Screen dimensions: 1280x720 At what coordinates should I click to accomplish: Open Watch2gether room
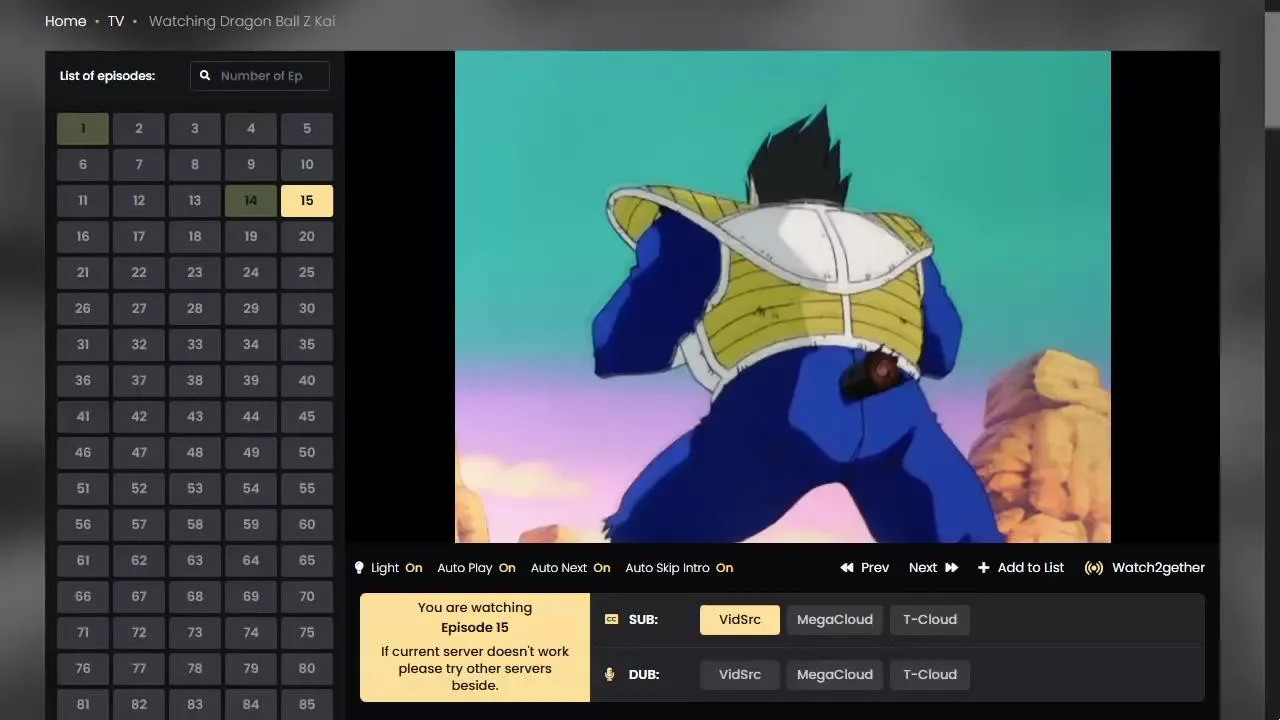click(x=1145, y=568)
